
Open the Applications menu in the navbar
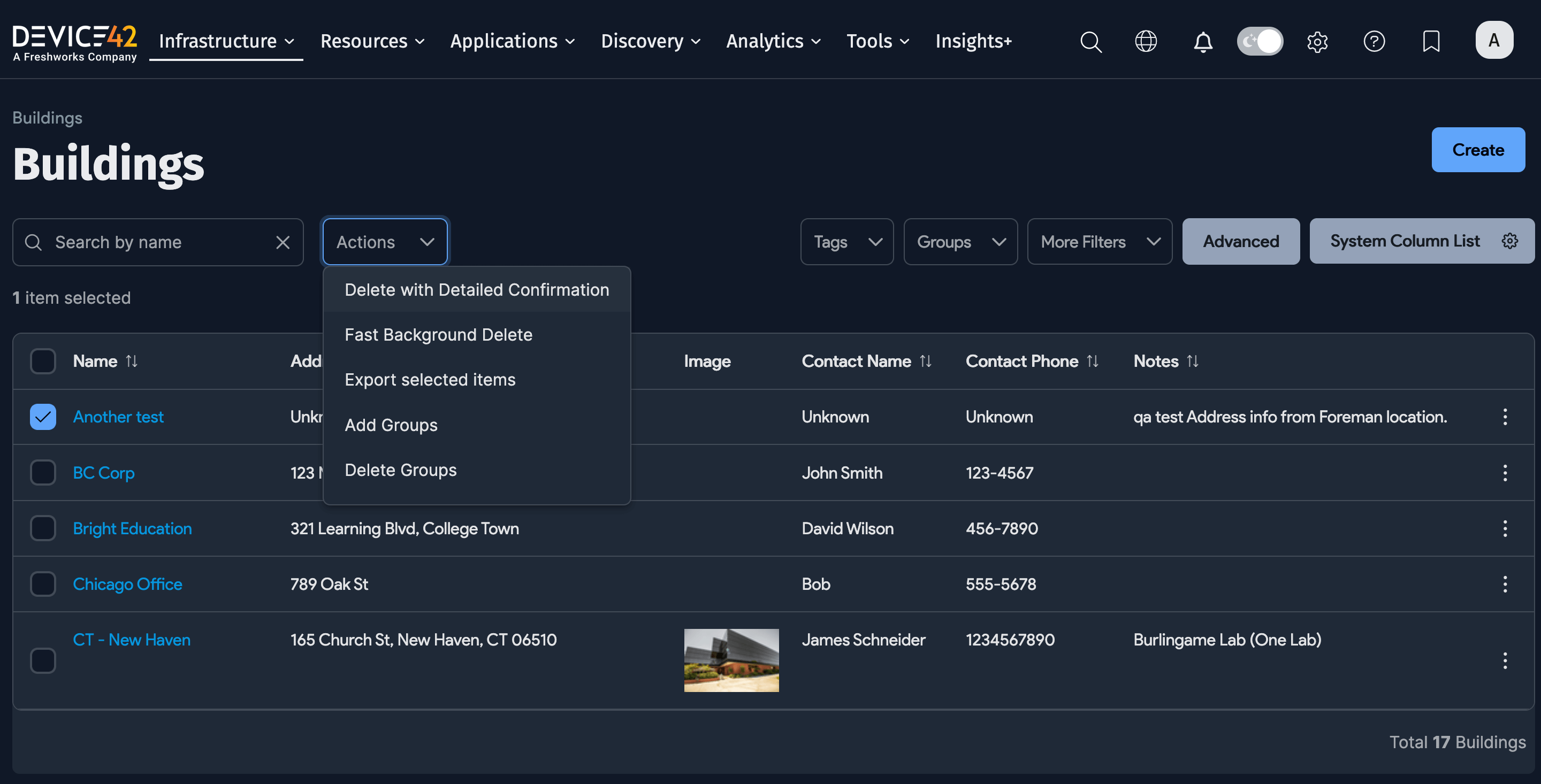click(x=512, y=41)
